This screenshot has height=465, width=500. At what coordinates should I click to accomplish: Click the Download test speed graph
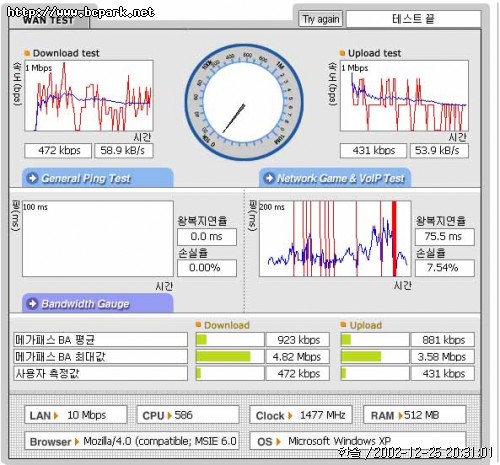point(89,96)
